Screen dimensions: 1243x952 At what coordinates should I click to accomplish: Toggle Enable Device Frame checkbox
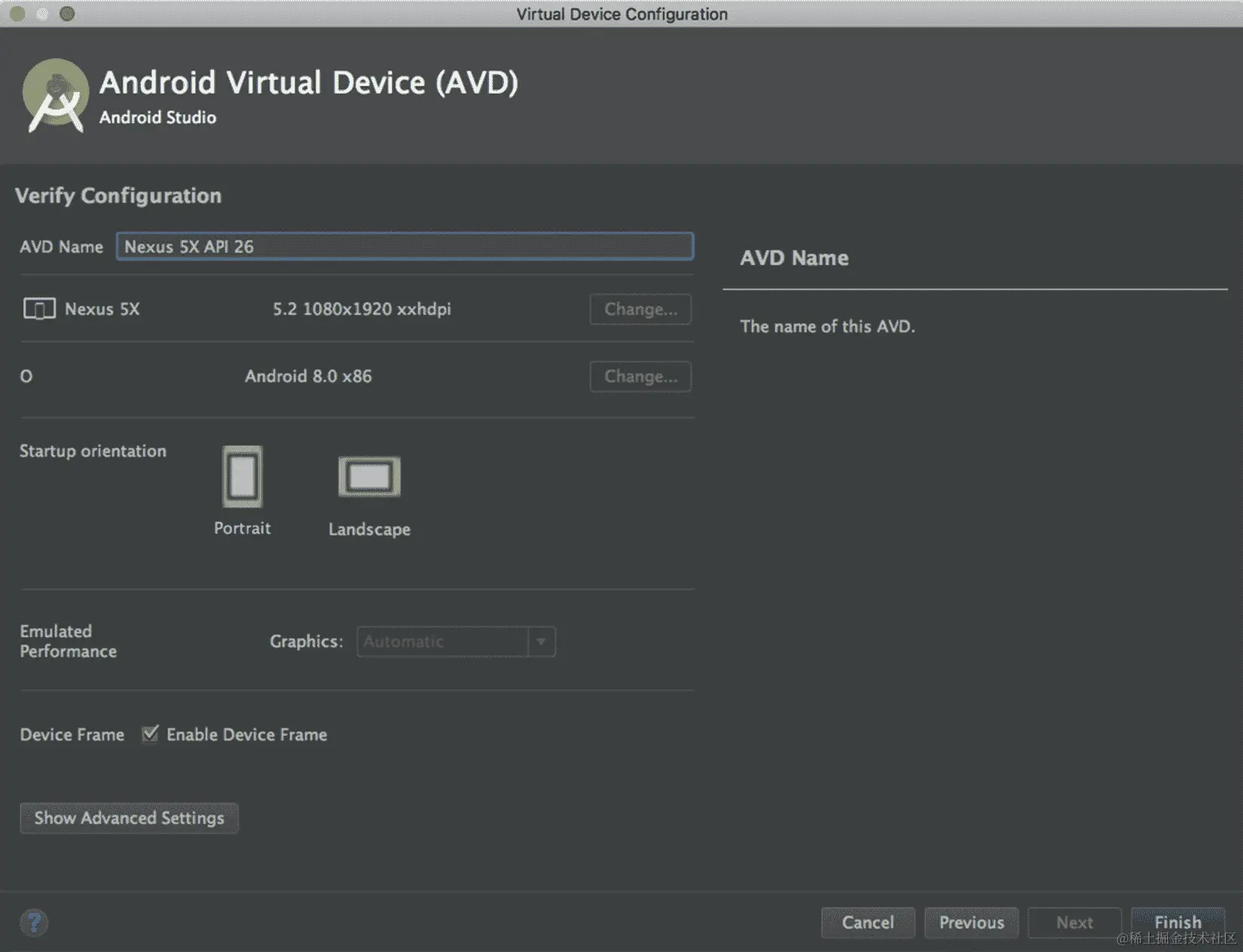coord(150,734)
